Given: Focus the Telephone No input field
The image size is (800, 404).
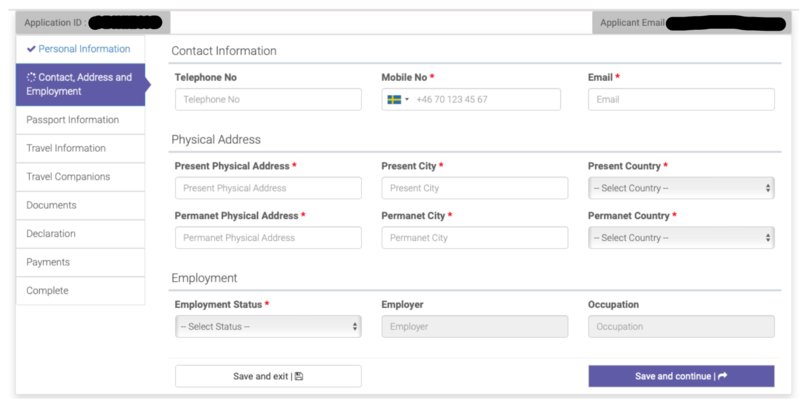Looking at the screenshot, I should coord(268,100).
